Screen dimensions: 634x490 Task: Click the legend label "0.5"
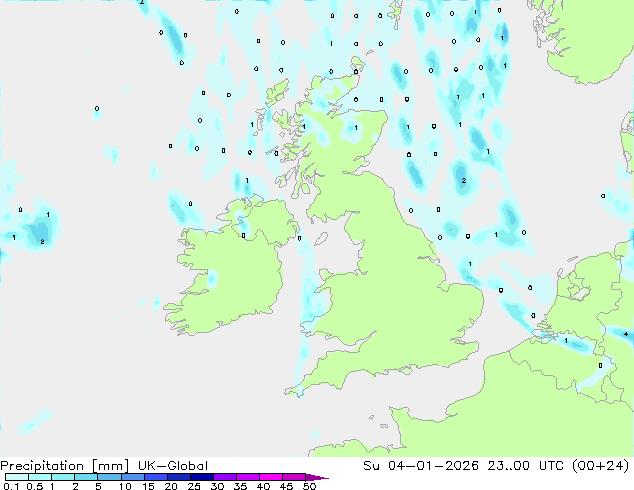pyautogui.click(x=35, y=486)
